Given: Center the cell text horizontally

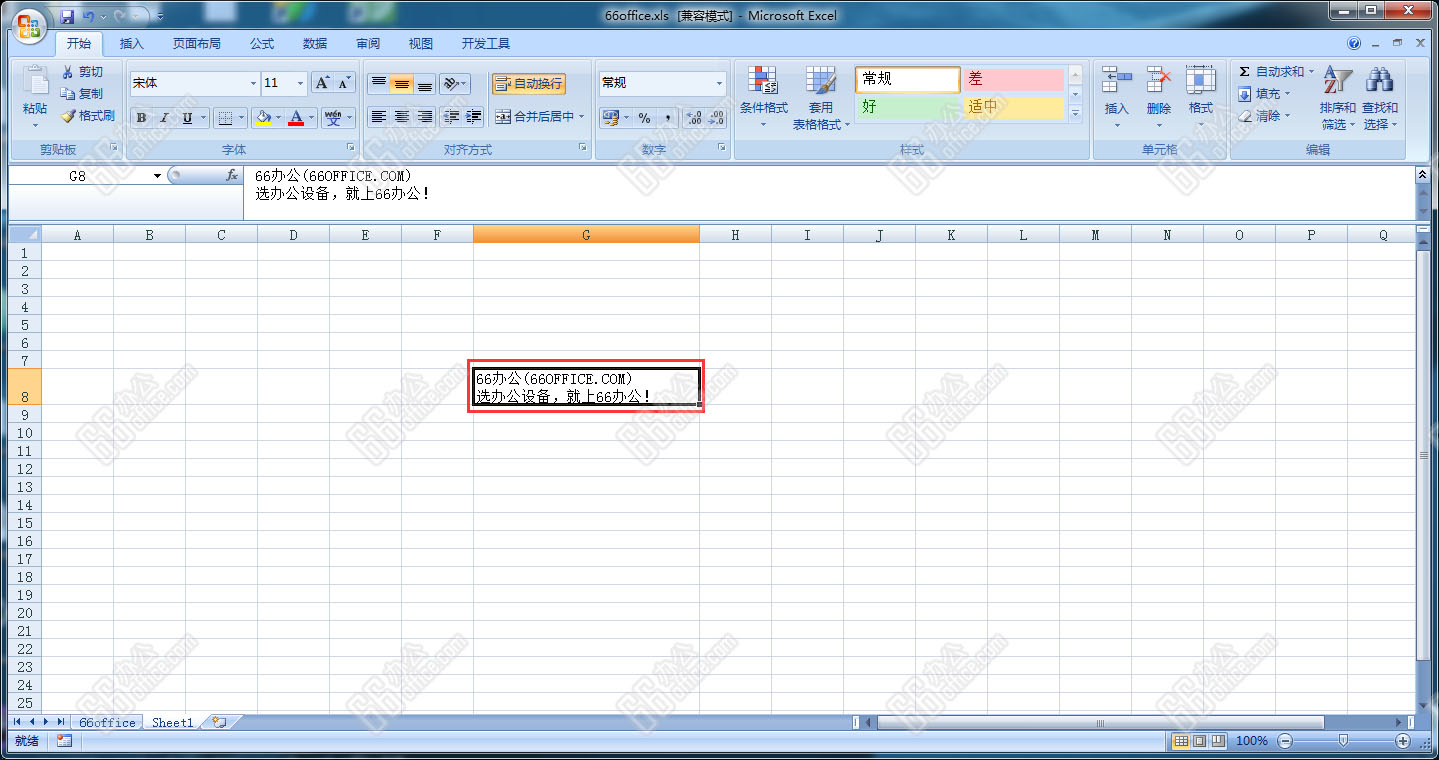Looking at the screenshot, I should pyautogui.click(x=401, y=117).
